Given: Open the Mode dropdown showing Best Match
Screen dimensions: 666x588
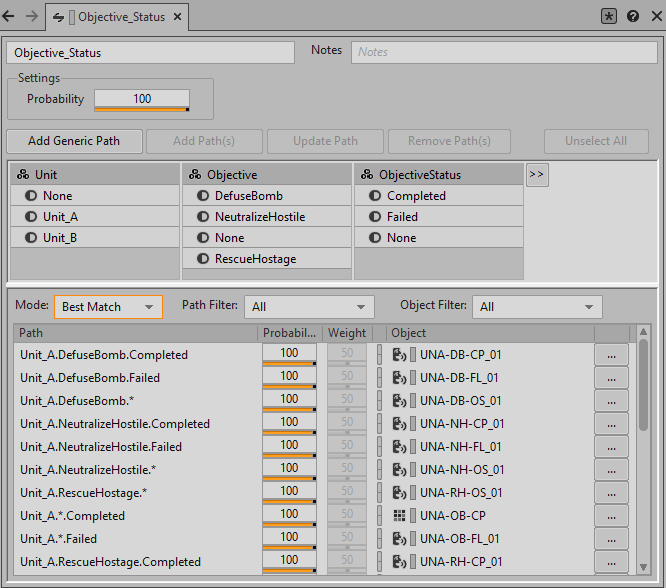Looking at the screenshot, I should pos(108,307).
